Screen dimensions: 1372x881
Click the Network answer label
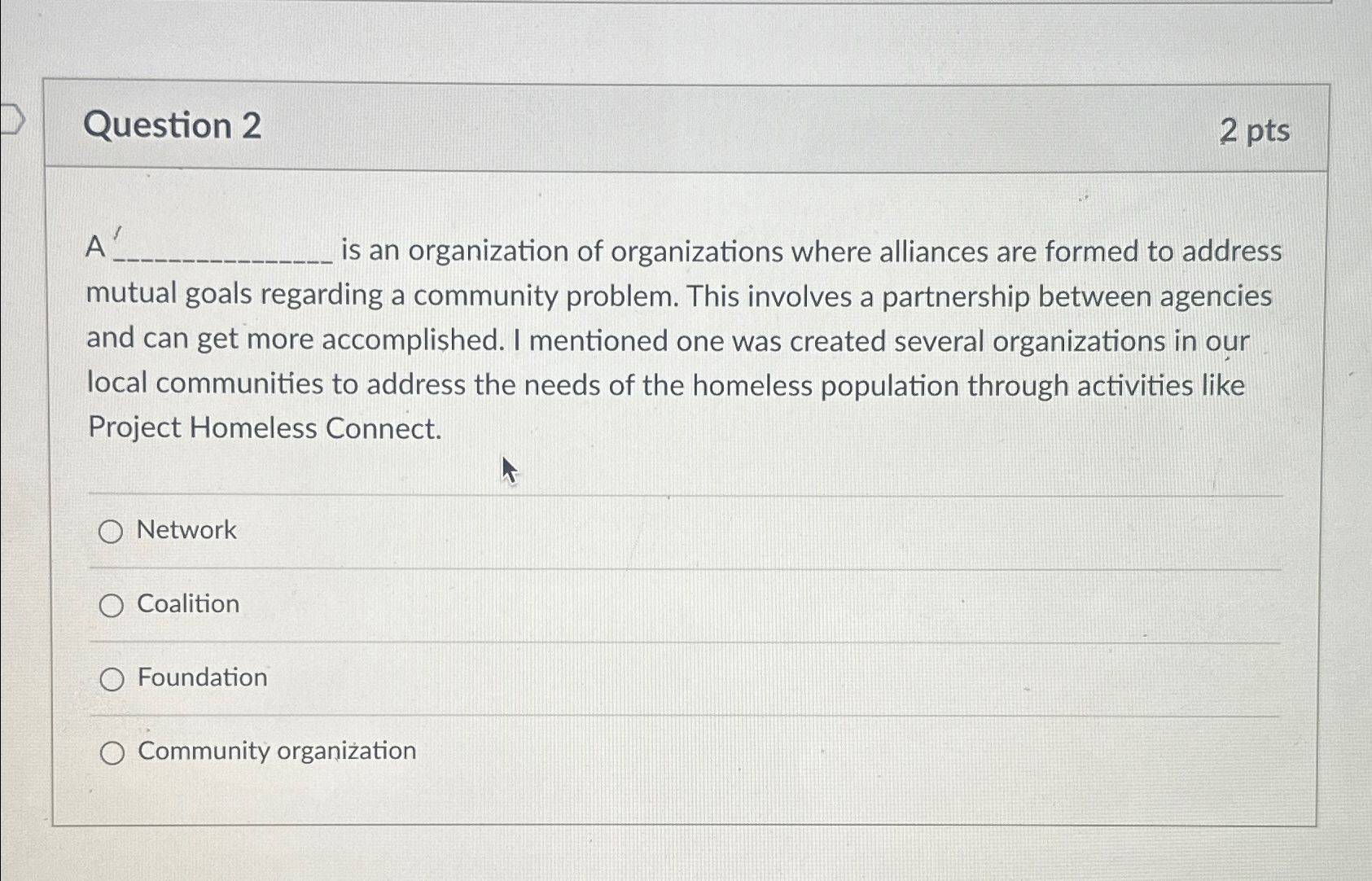click(x=185, y=532)
